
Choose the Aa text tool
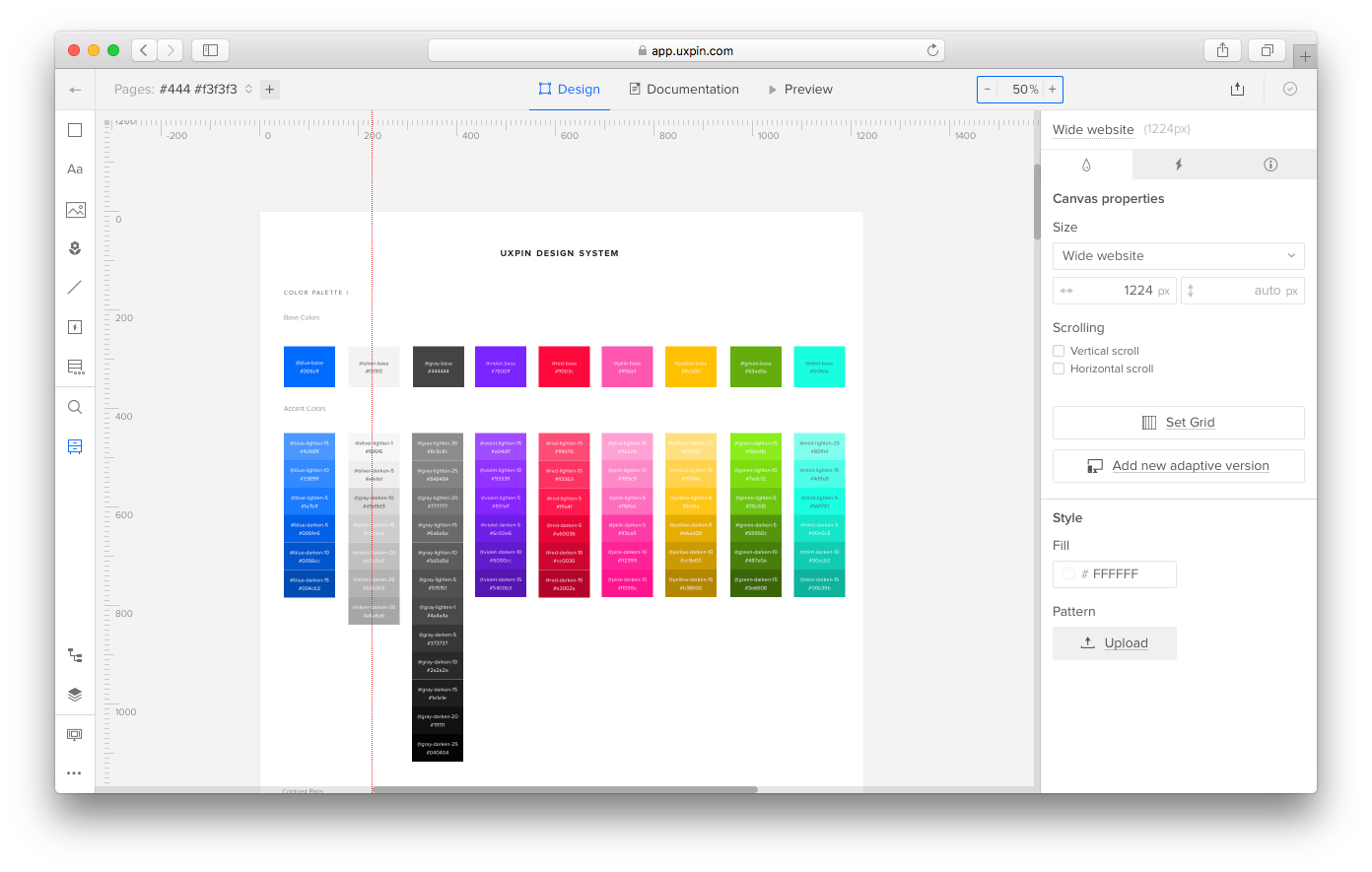click(x=75, y=169)
